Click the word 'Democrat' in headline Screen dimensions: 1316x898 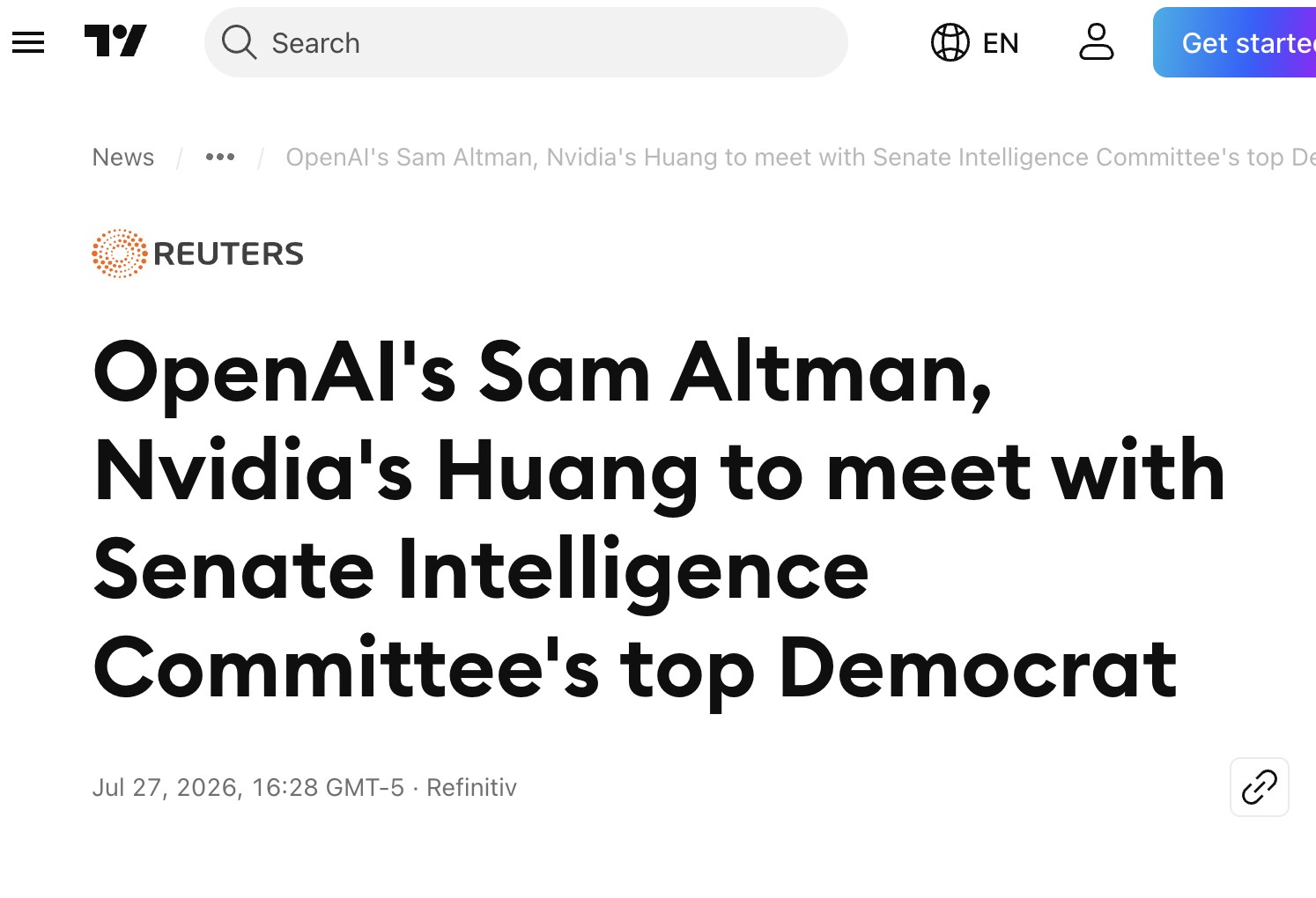(978, 669)
